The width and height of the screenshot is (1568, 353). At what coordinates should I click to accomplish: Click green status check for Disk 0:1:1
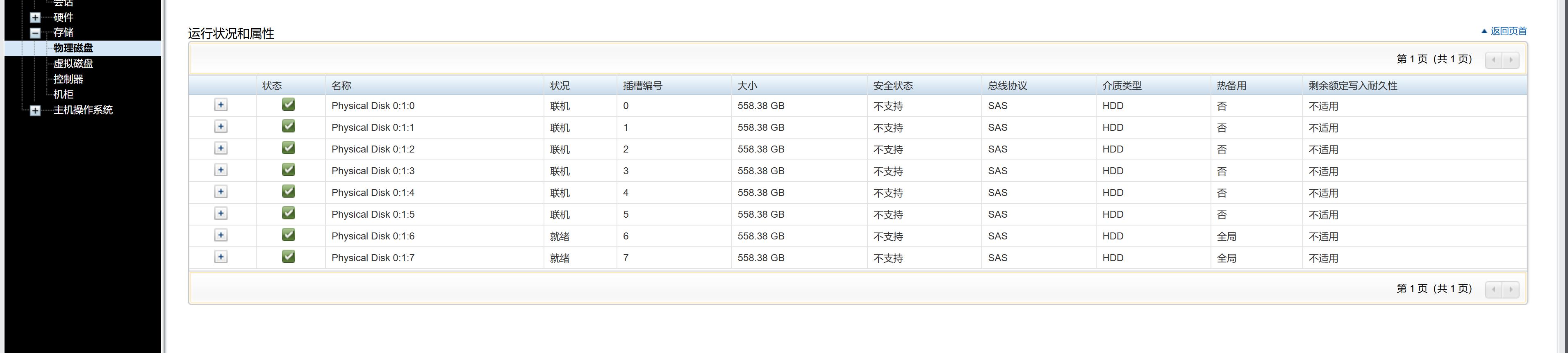(289, 126)
